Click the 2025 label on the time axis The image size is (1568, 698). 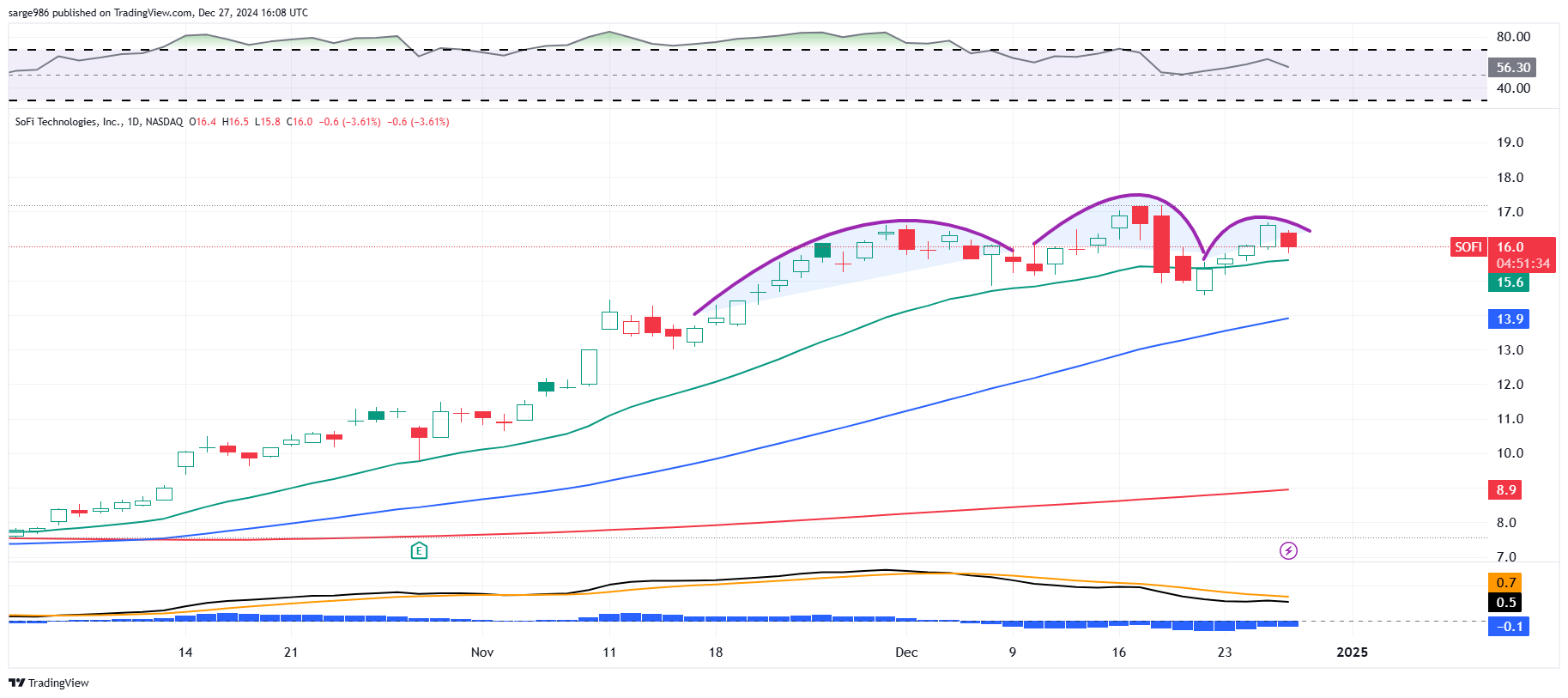1352,652
